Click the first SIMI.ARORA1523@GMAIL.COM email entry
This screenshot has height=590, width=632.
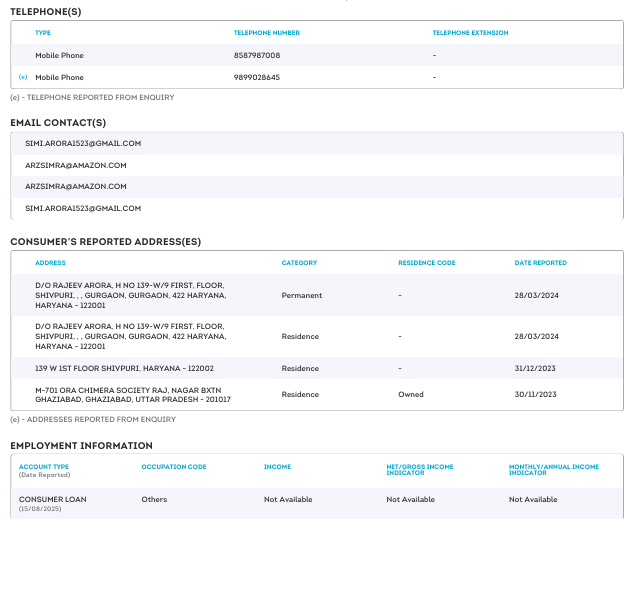83,143
